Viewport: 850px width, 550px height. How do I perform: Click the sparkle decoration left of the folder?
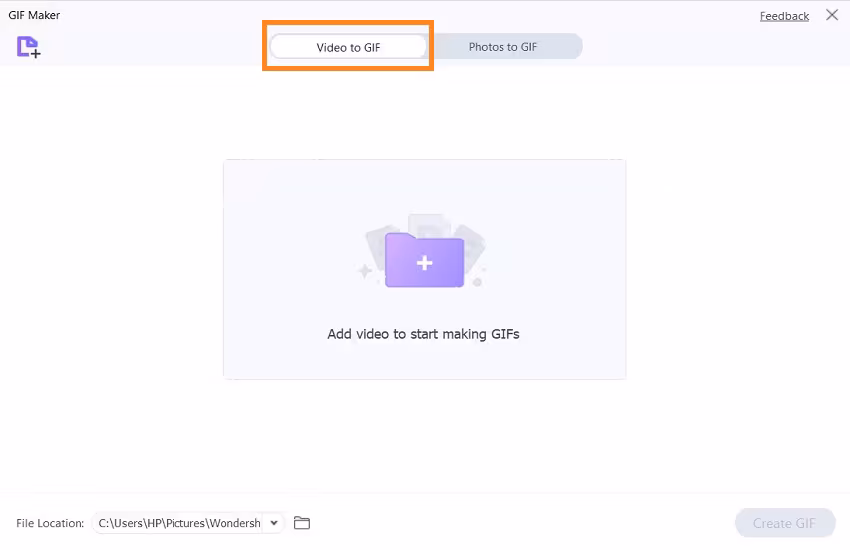click(x=366, y=270)
